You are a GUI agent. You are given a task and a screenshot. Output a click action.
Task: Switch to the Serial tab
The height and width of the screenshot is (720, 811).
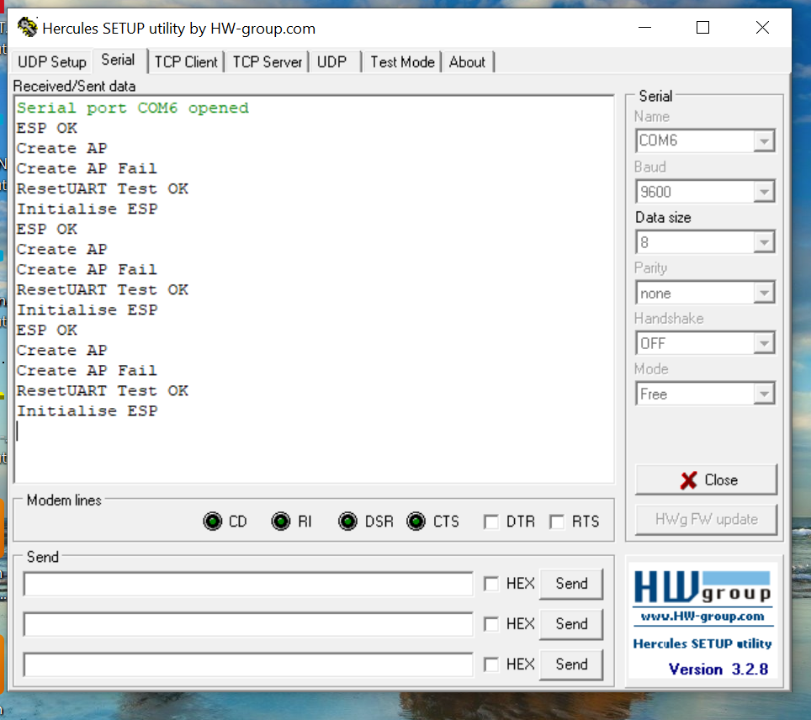[x=118, y=60]
